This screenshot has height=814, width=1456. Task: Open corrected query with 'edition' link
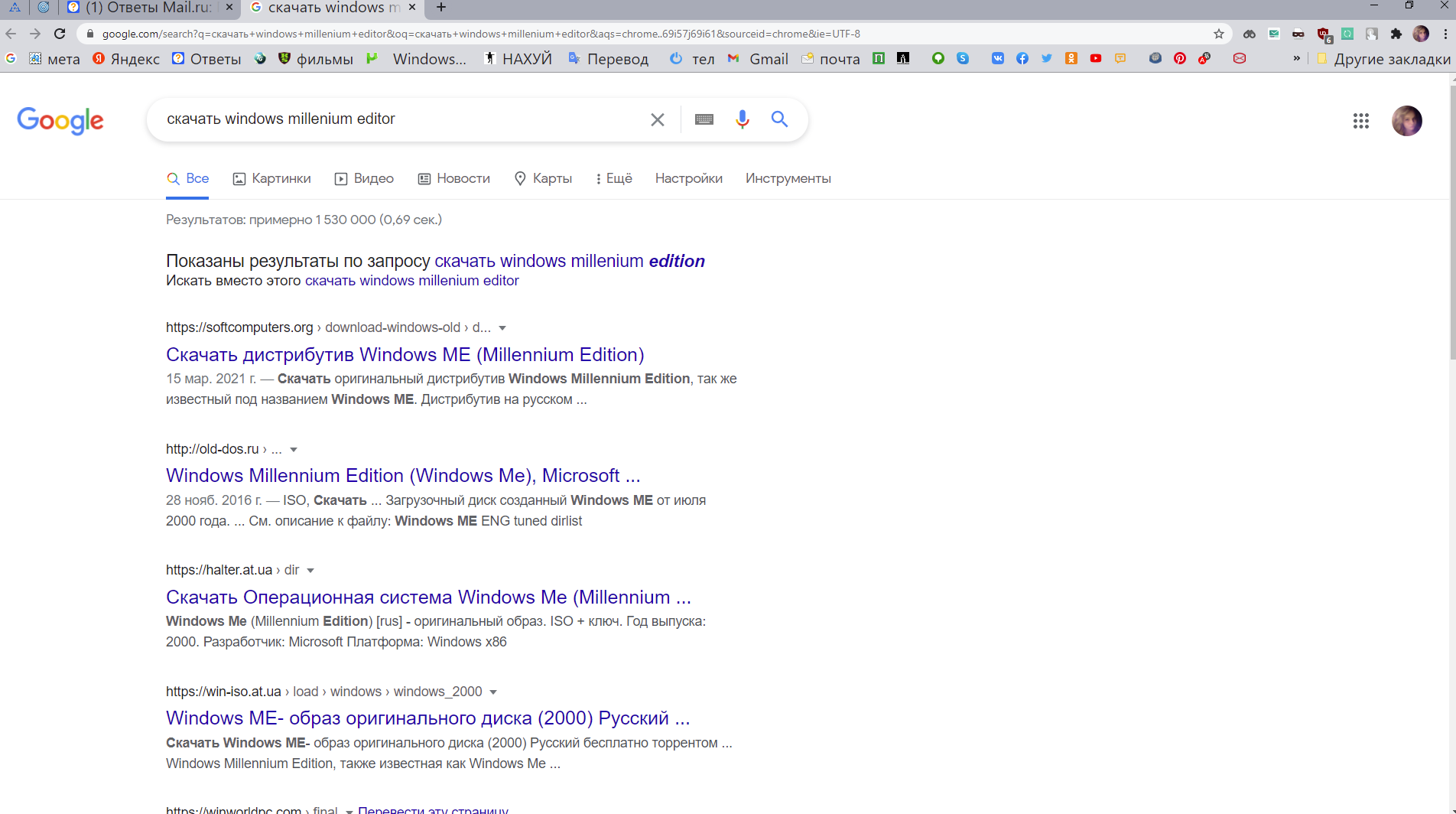point(570,261)
